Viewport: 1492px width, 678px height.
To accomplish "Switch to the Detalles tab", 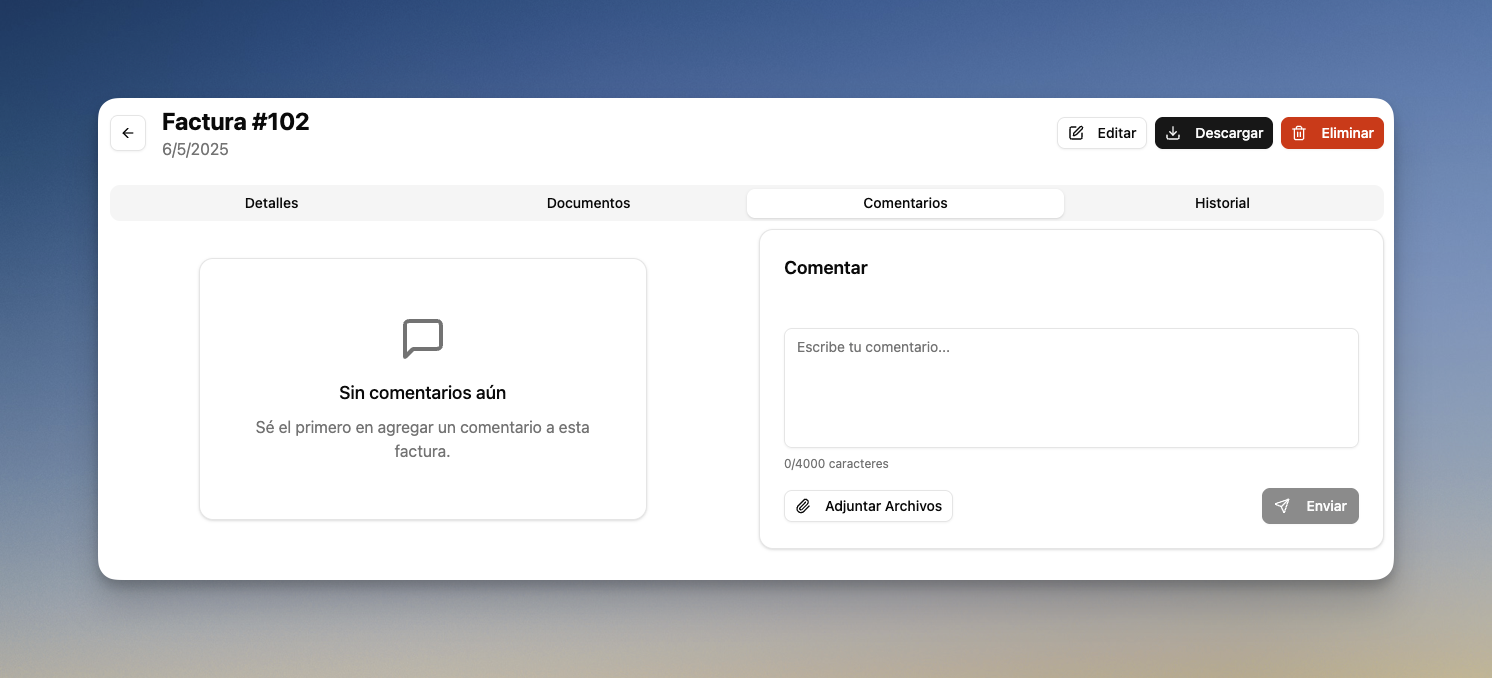I will tap(271, 203).
